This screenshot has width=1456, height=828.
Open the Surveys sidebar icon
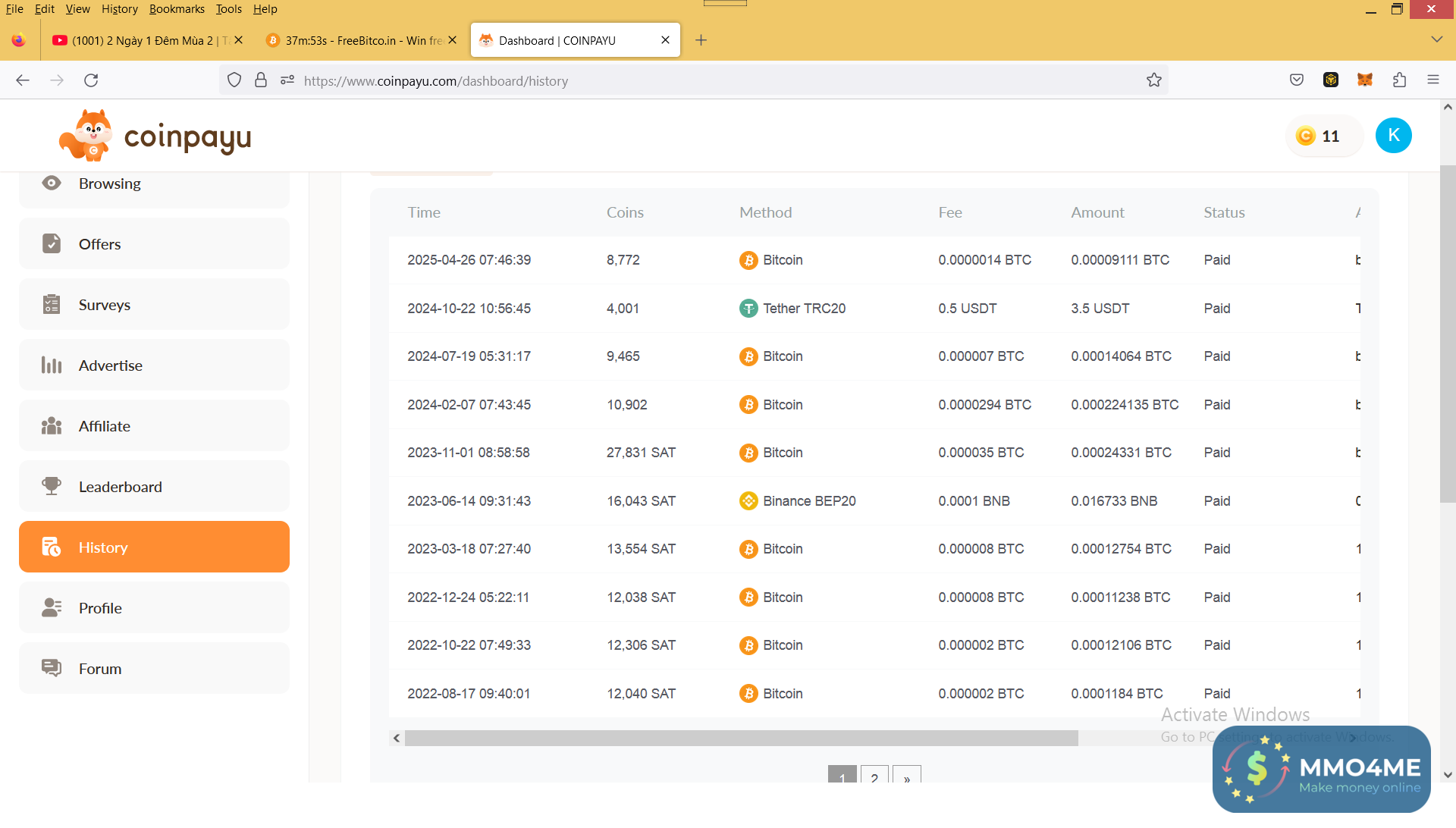pyautogui.click(x=52, y=305)
